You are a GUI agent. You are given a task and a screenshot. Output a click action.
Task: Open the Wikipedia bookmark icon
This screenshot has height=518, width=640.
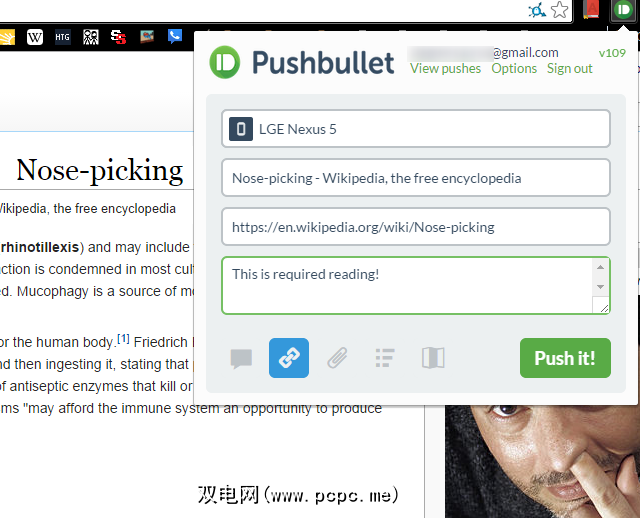[x=35, y=38]
